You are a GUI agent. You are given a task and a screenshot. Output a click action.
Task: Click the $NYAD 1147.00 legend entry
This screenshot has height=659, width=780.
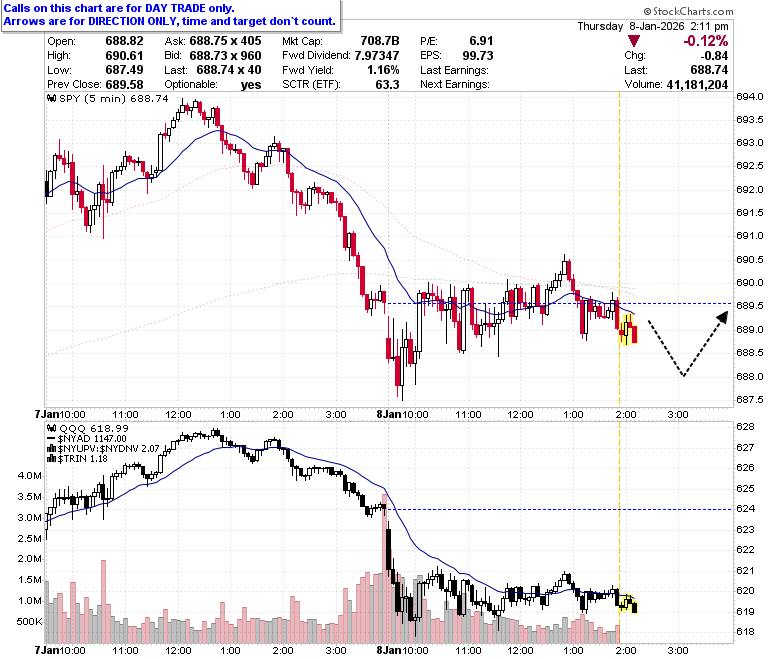click(92, 439)
